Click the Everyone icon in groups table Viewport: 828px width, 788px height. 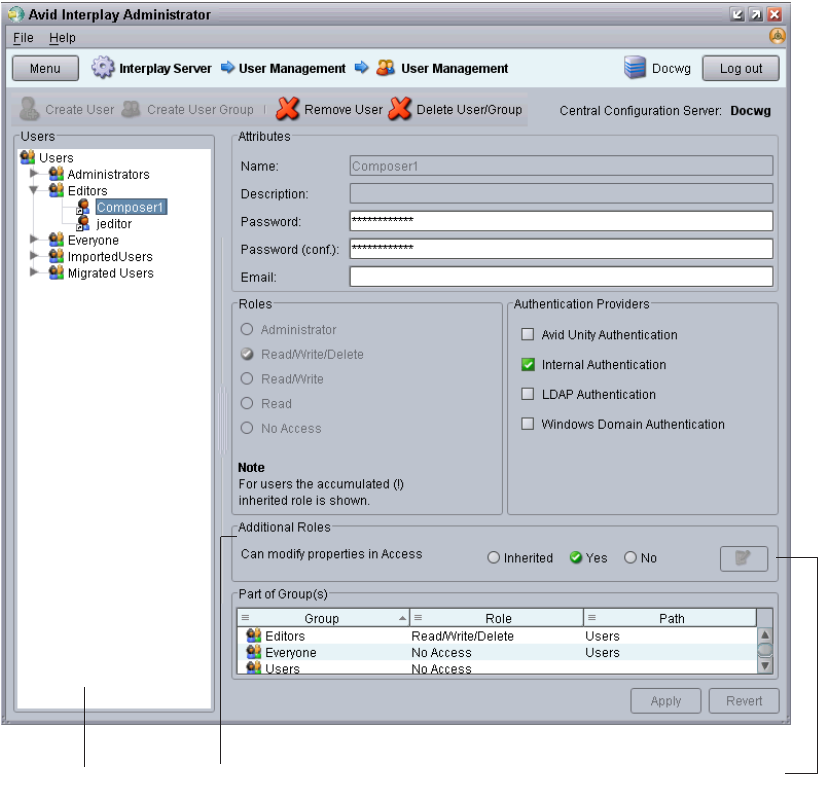[x=254, y=651]
